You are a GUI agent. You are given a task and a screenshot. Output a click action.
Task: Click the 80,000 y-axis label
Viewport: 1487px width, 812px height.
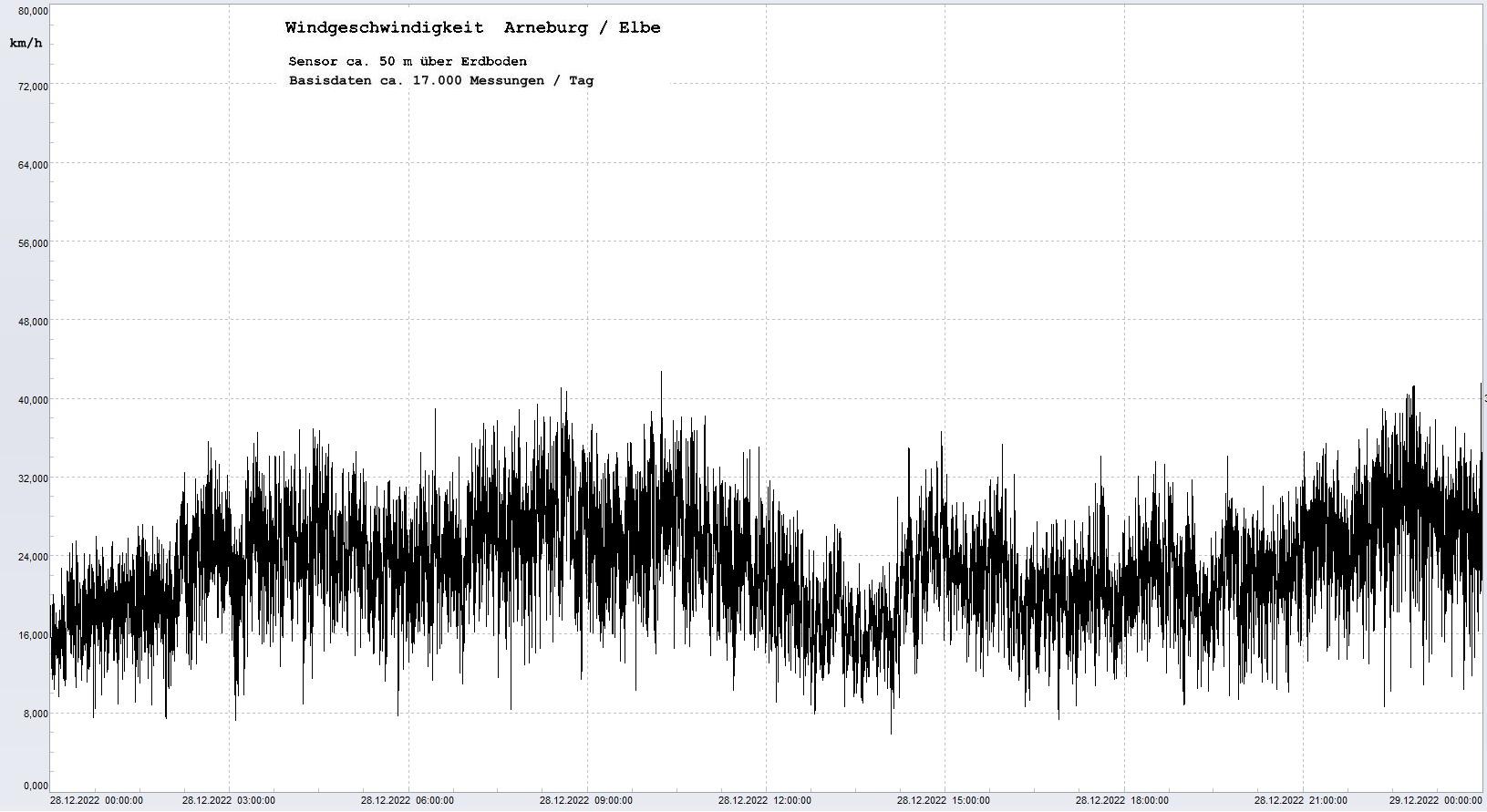(x=34, y=11)
